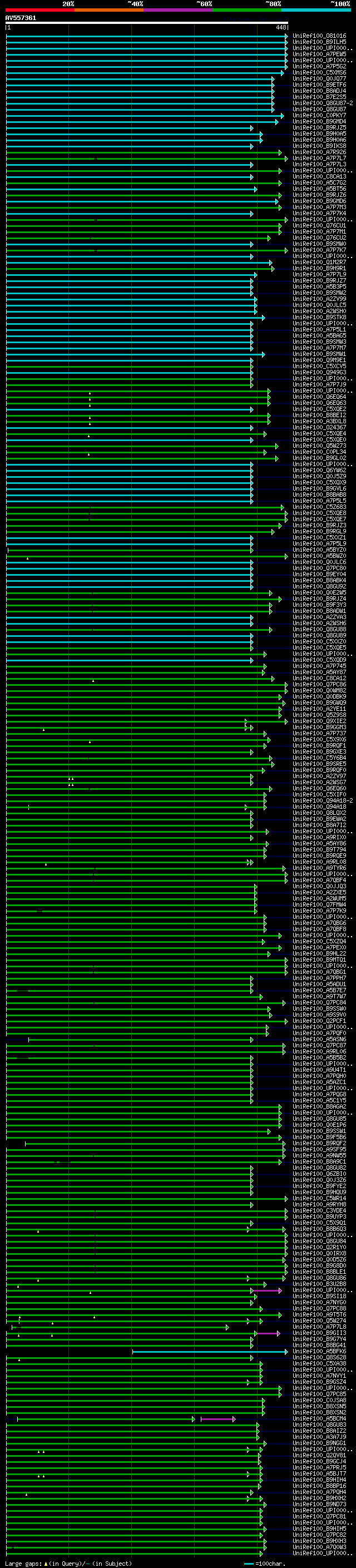Screen dimensions: 356x1568
Task: Click hit label UniRef100_A7Q0W3
Action: (319, 1547)
